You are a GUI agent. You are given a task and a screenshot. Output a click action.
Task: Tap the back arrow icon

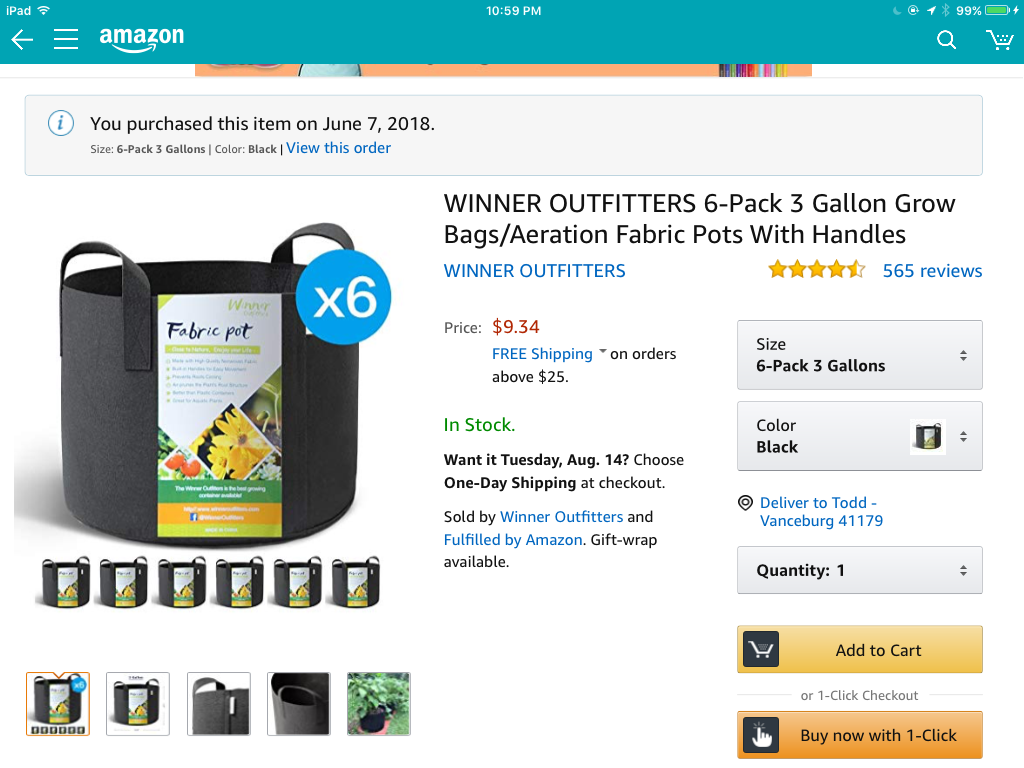click(22, 40)
